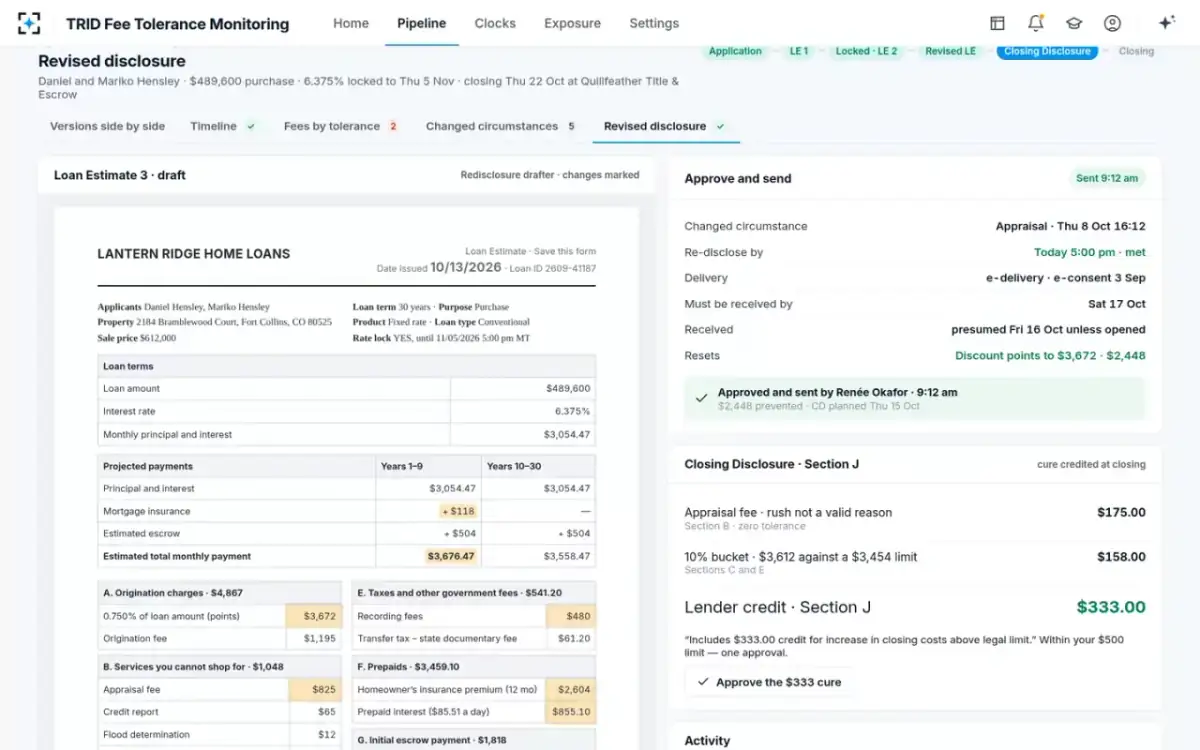
Task: Click the Credit report $65 value
Action: 327,712
